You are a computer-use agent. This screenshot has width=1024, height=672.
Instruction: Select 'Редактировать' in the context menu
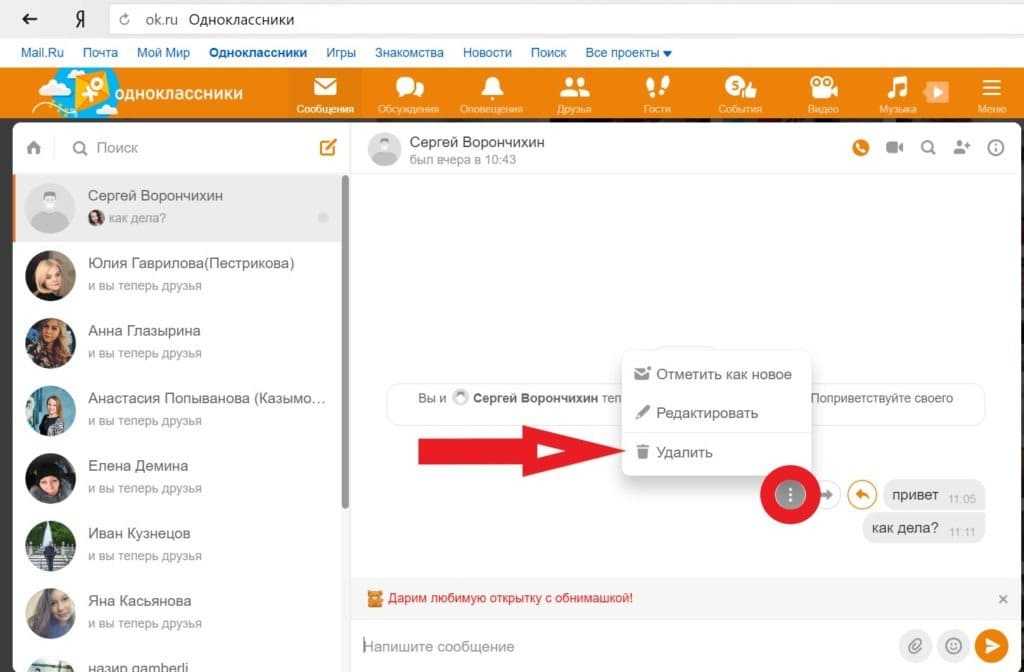(x=706, y=413)
